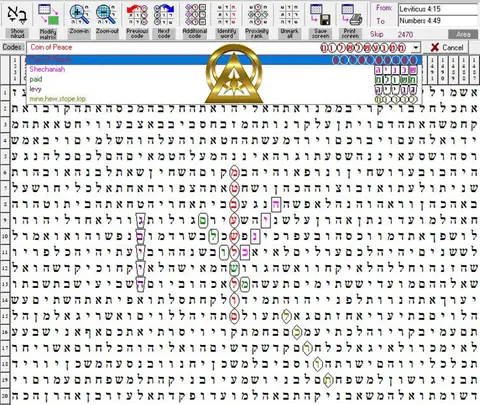Image resolution: width=480 pixels, height=405 pixels.
Task: Select the row 20 number header
Action: point(5,396)
